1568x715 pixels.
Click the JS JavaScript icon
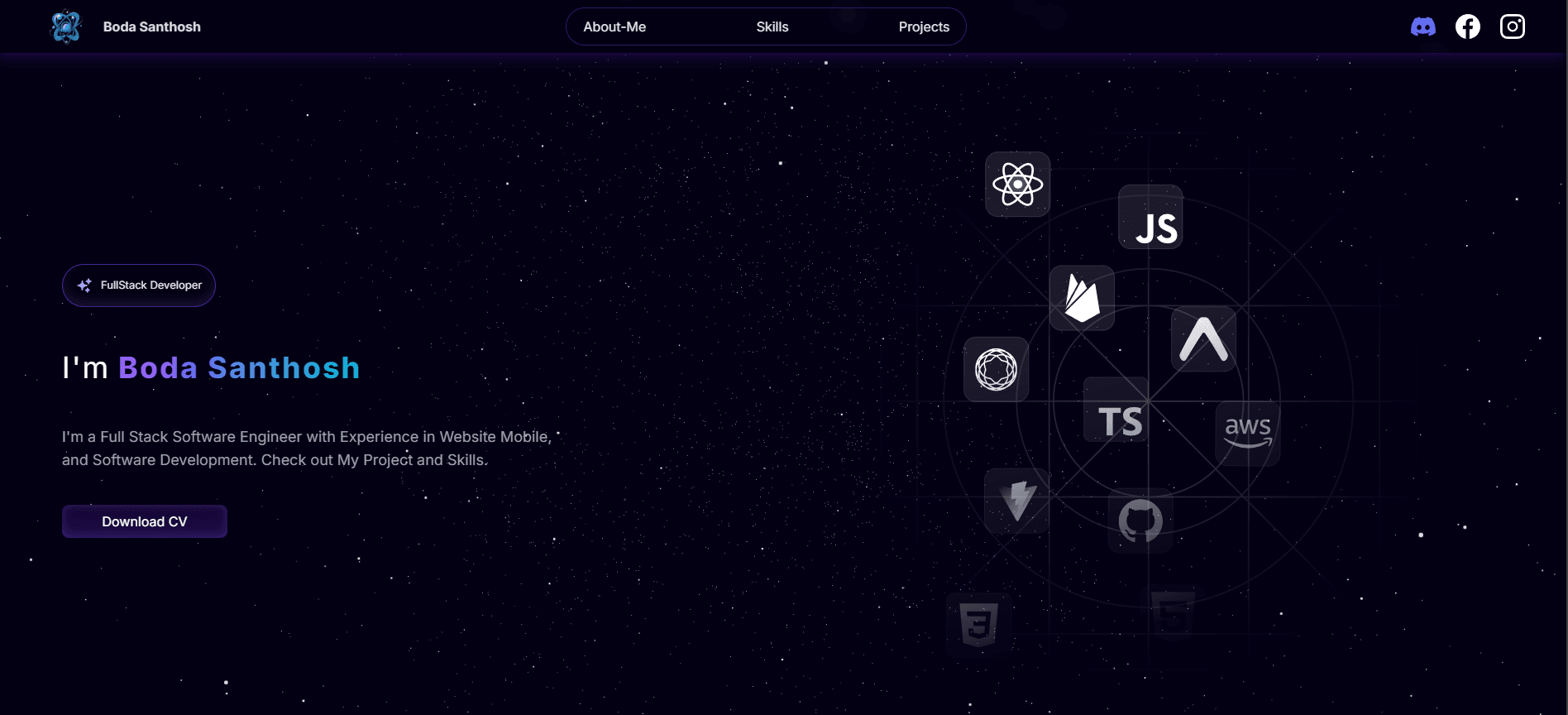pos(1150,217)
